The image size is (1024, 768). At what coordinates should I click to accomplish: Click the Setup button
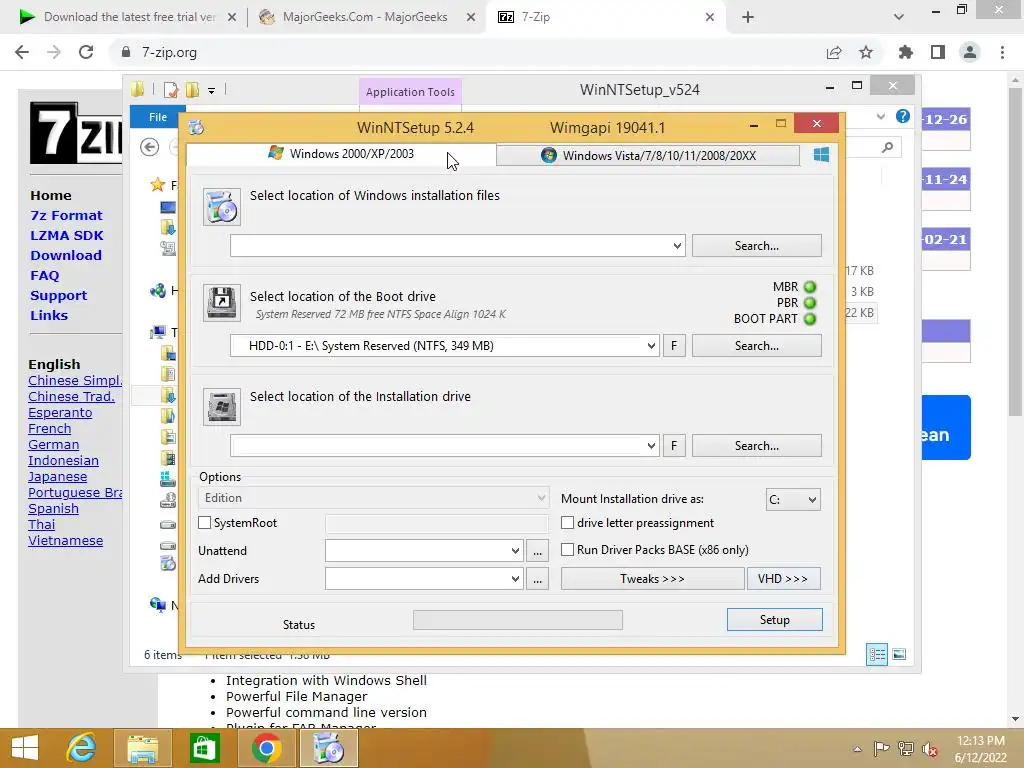click(775, 620)
